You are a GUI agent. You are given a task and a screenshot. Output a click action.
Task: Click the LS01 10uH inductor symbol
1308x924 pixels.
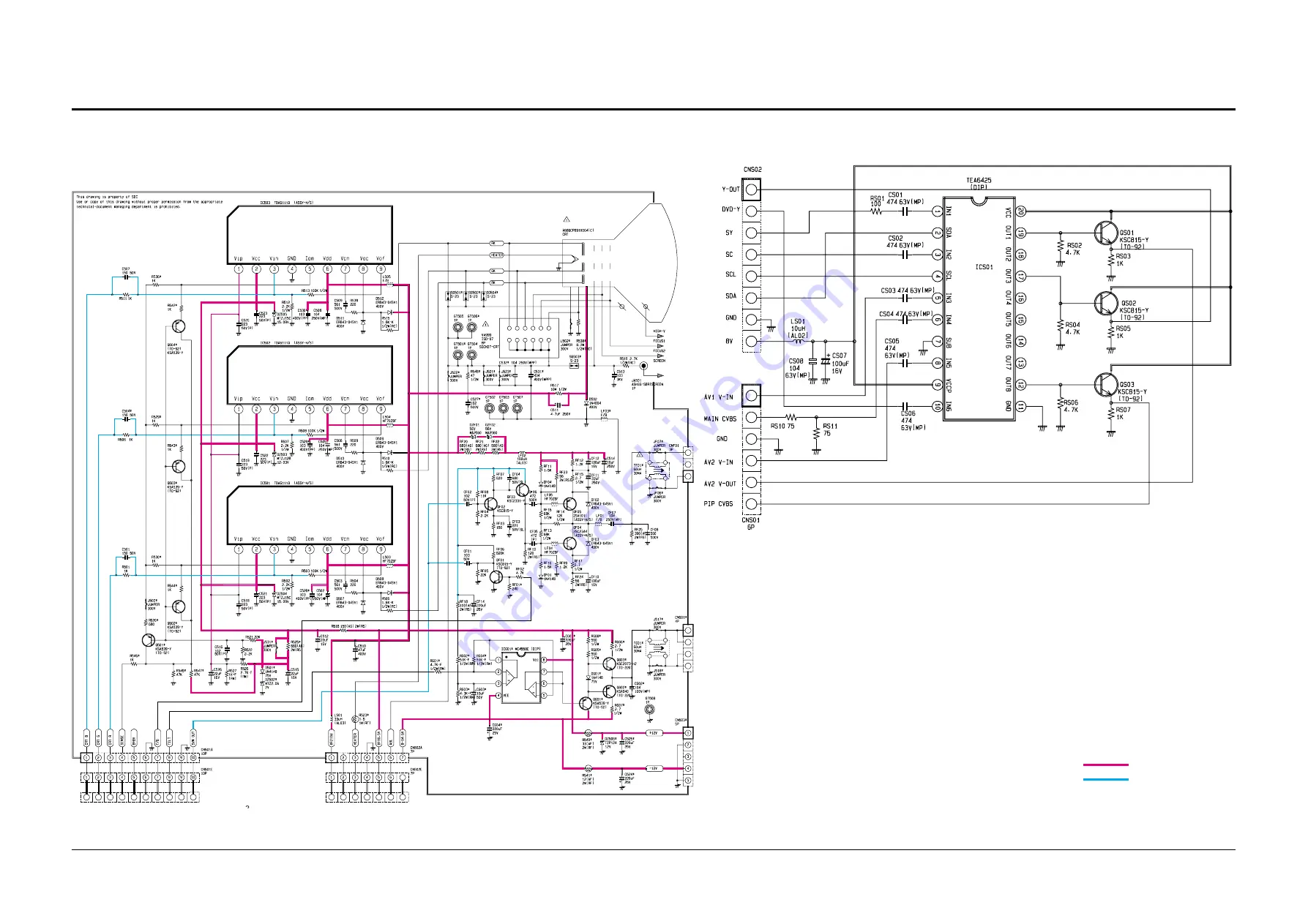point(798,341)
